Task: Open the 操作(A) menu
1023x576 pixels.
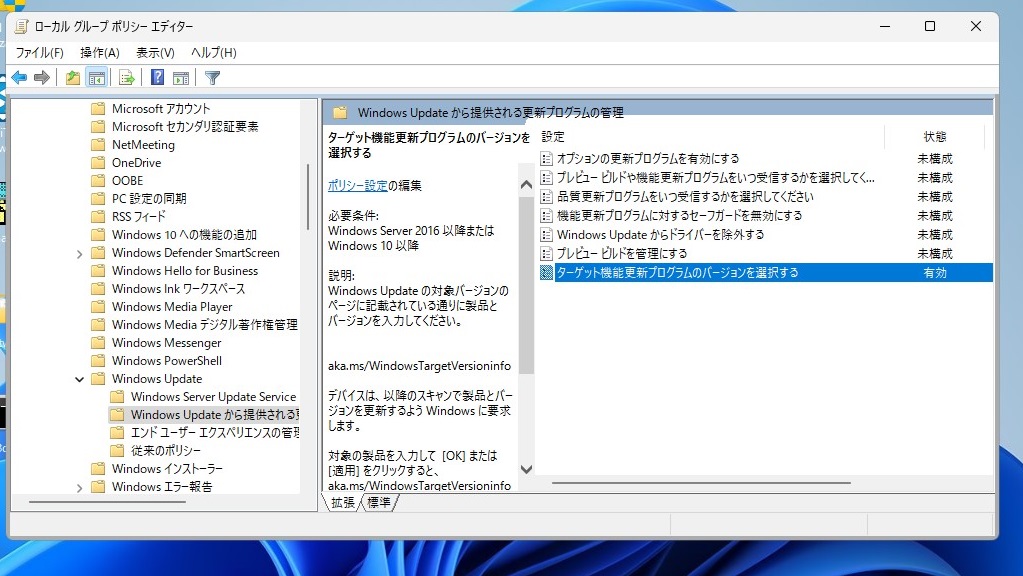Action: coord(99,52)
